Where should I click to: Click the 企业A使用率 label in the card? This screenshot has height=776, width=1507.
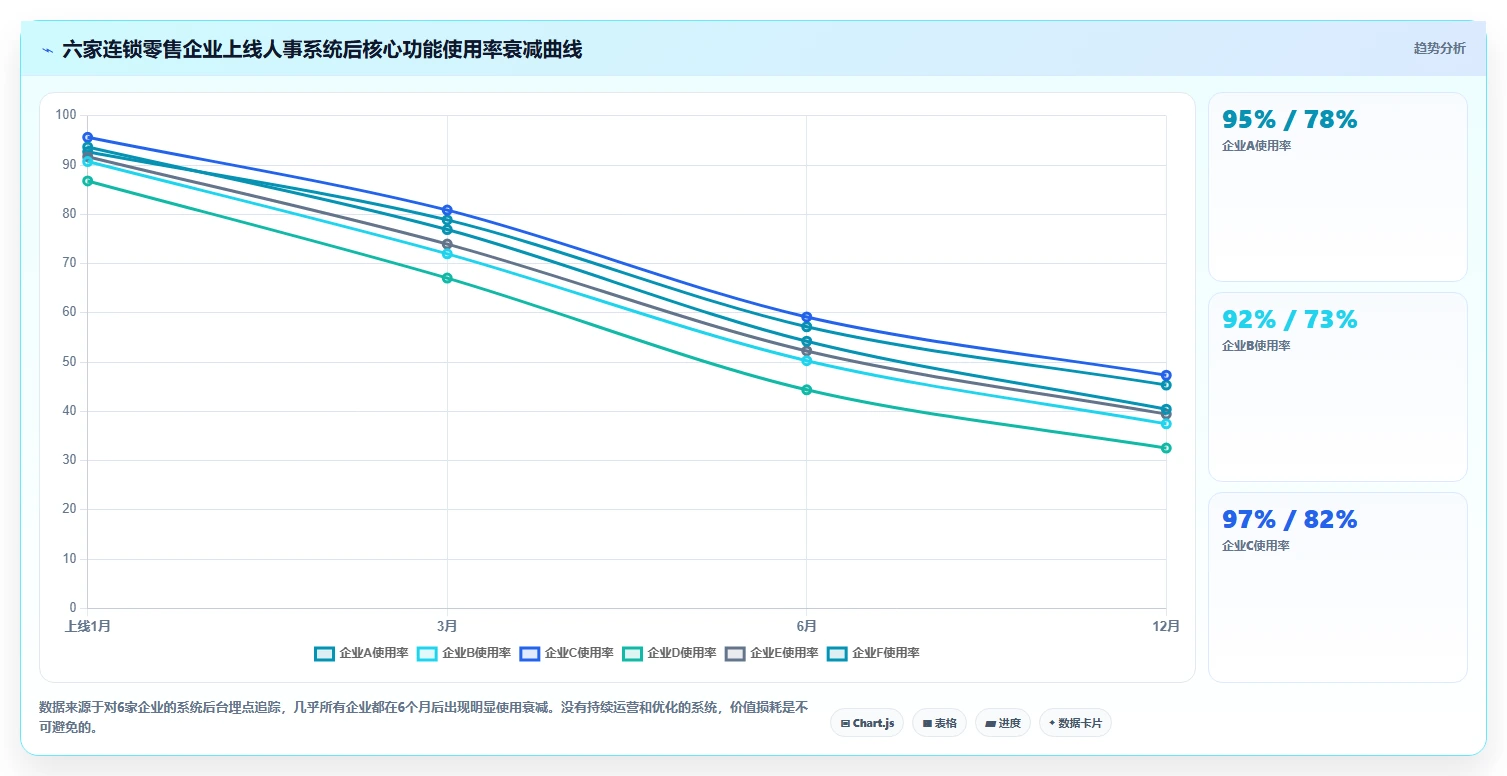point(1256,146)
